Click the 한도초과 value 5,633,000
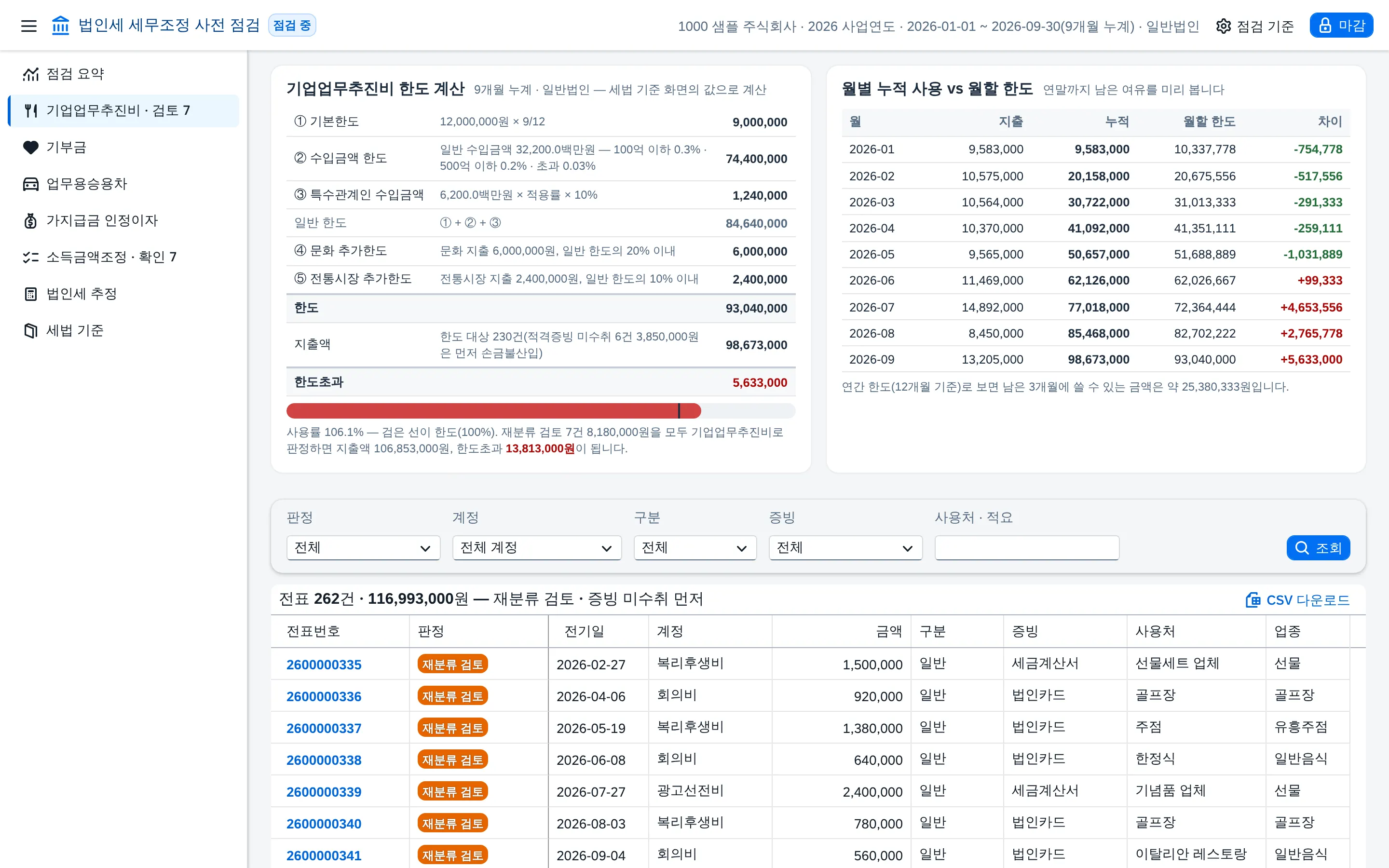 [759, 382]
